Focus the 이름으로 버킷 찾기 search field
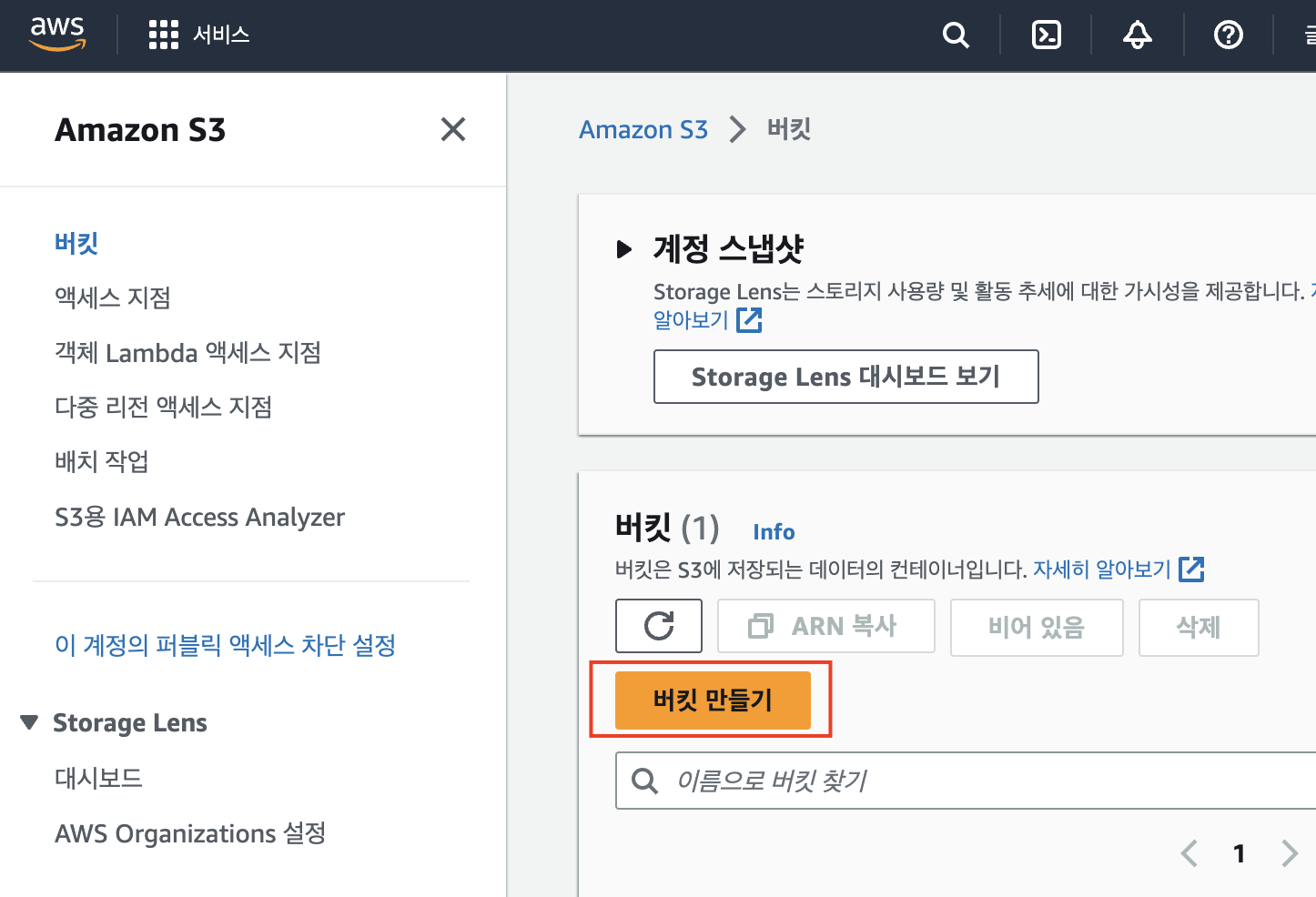 click(x=966, y=781)
